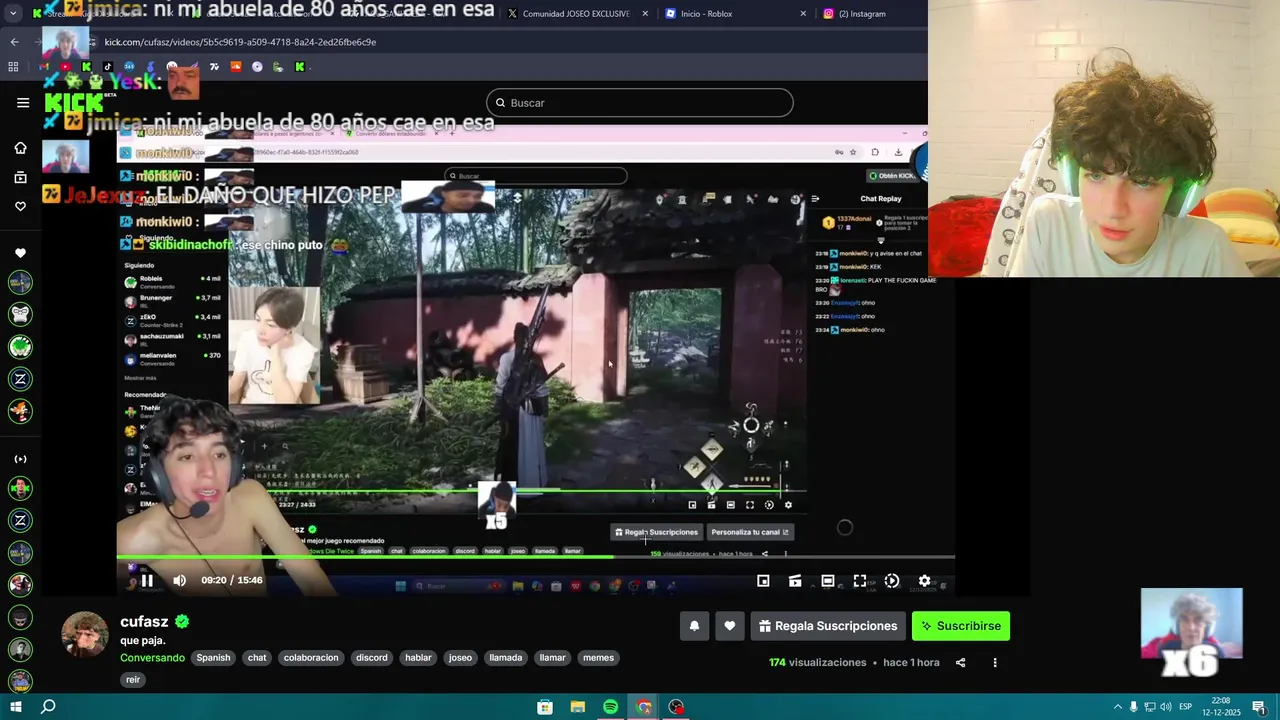Open the three-dot more options menu
The height and width of the screenshot is (720, 1280).
[995, 662]
